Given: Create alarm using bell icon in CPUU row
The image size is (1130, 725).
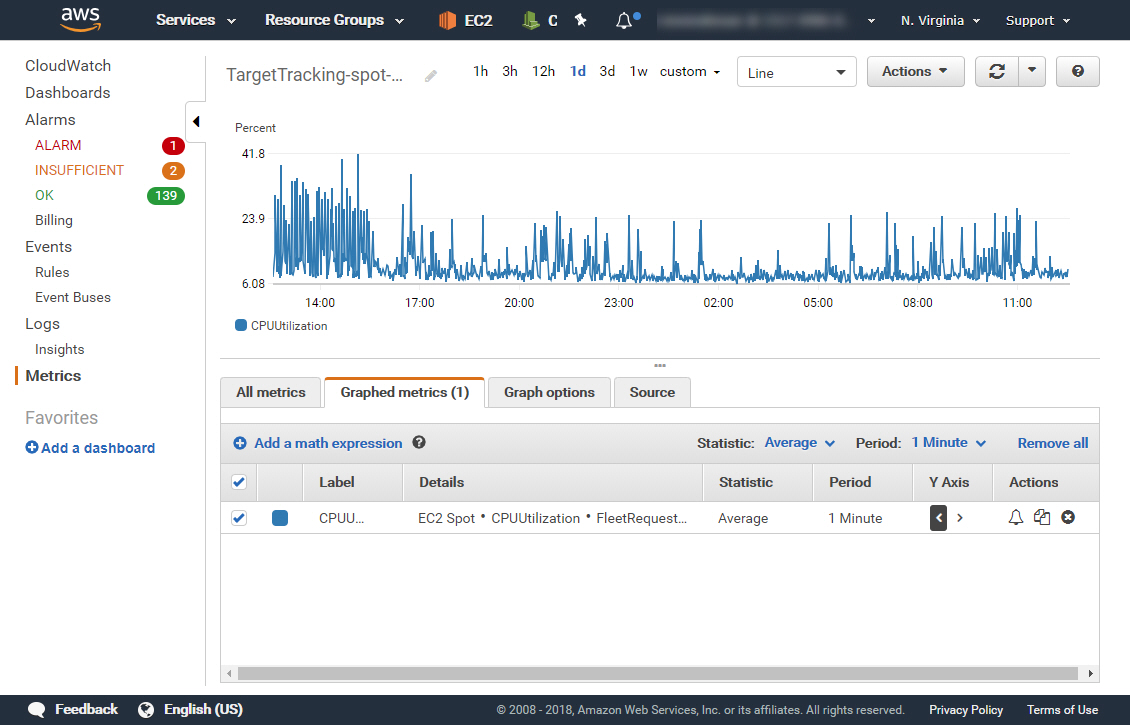Looking at the screenshot, I should point(1015,517).
